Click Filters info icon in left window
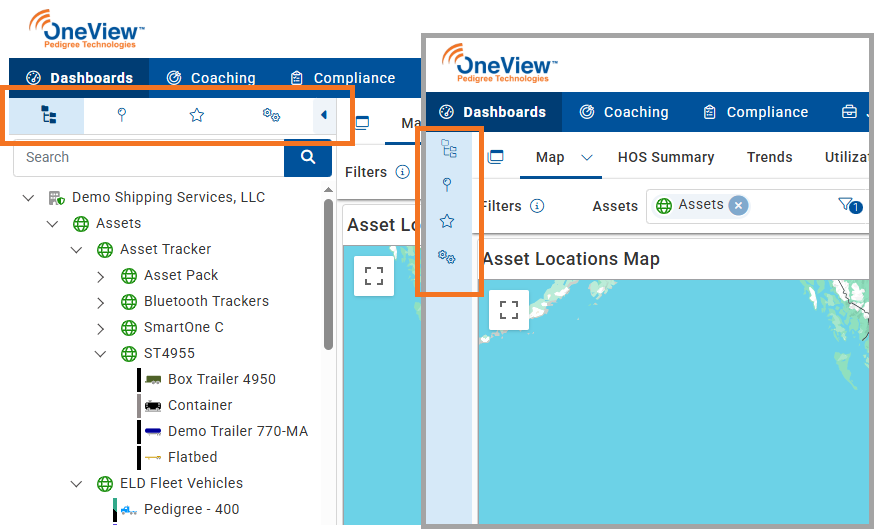Screen dimensions: 874x529 (402, 172)
